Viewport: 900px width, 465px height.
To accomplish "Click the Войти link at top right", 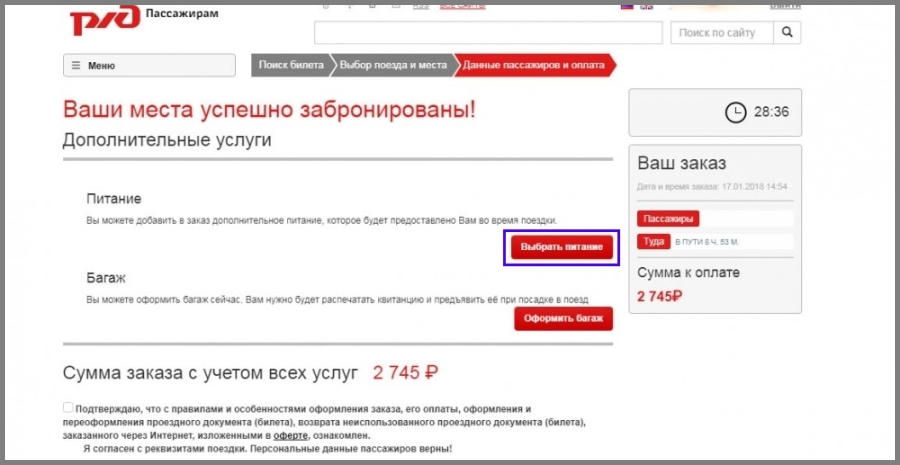I will 784,6.
